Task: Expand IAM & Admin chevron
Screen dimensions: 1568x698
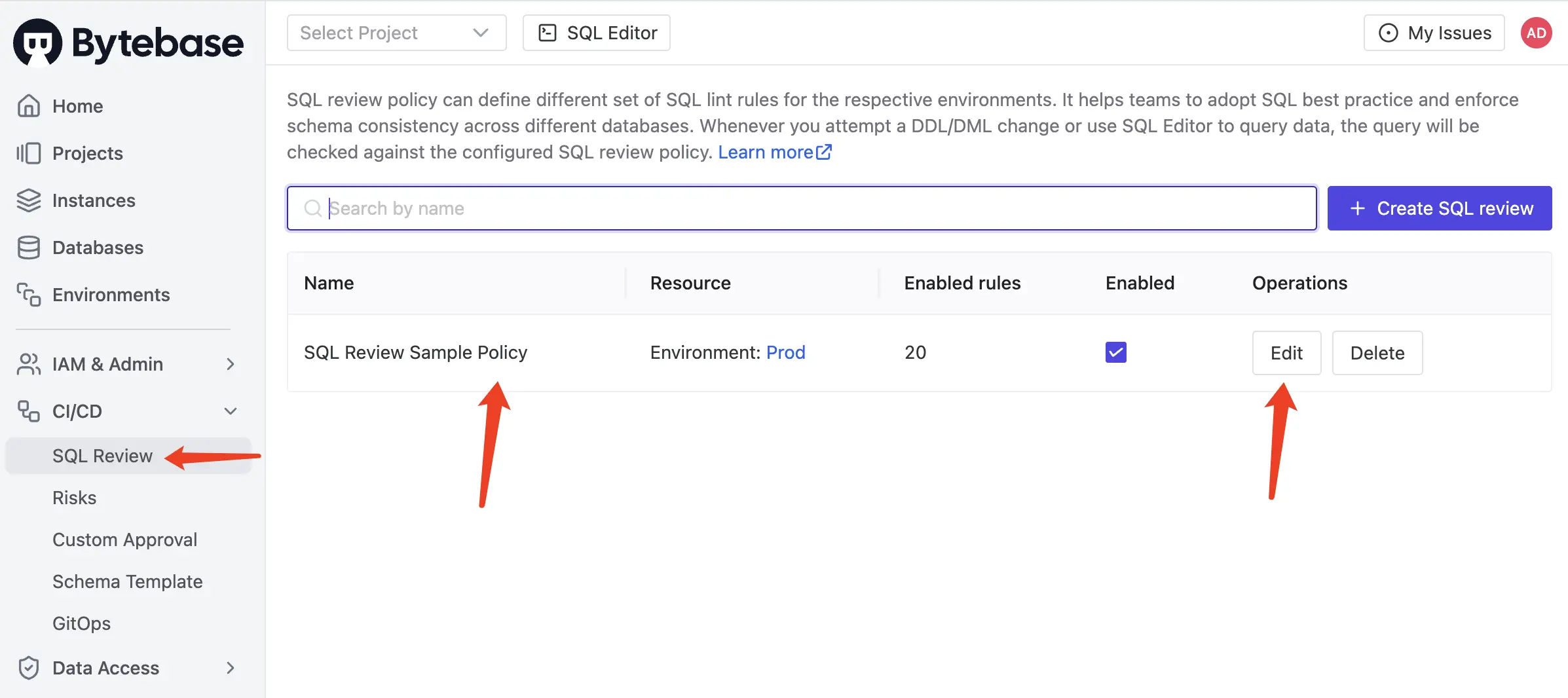Action: point(231,364)
